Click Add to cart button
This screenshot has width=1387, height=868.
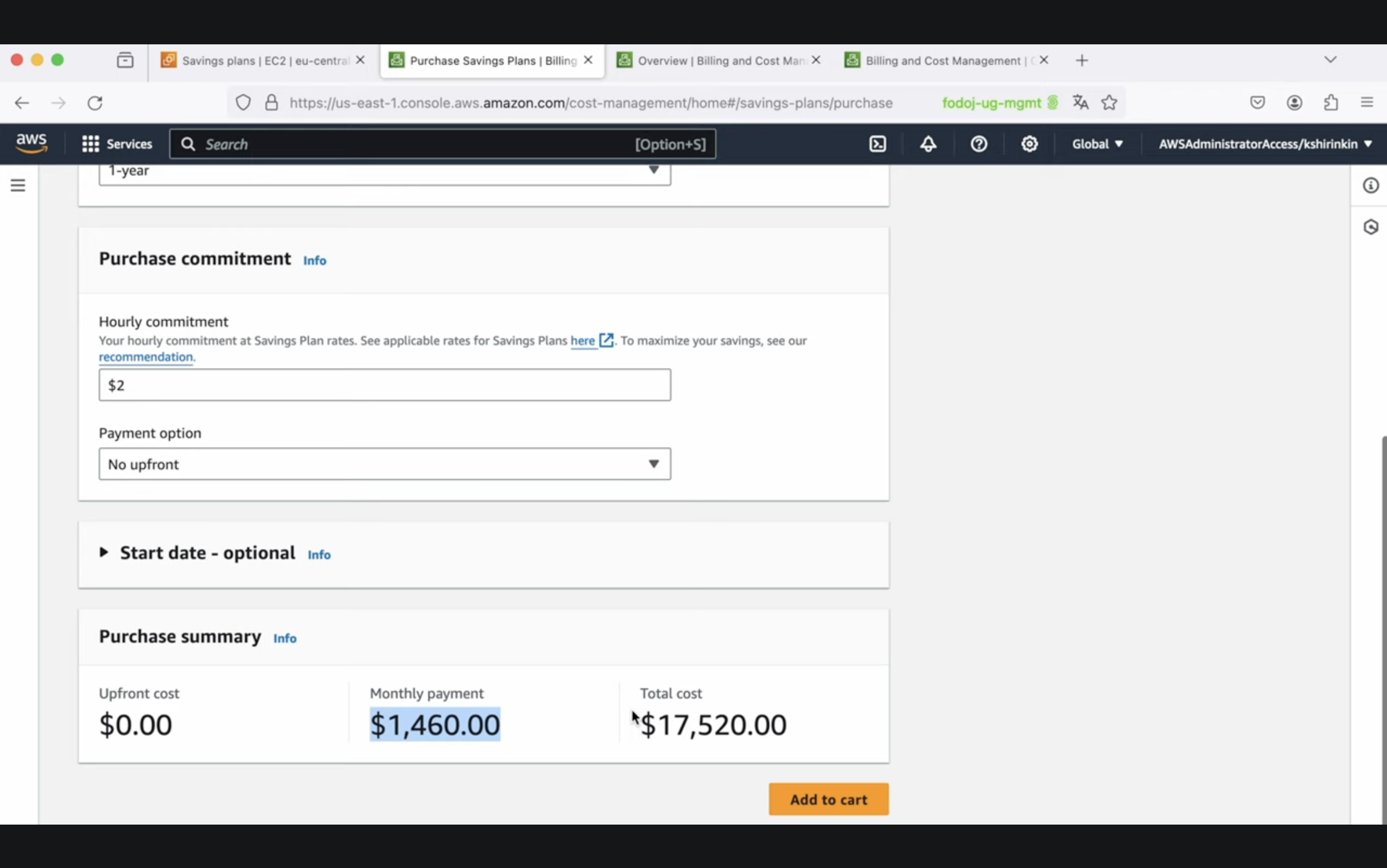coord(830,799)
